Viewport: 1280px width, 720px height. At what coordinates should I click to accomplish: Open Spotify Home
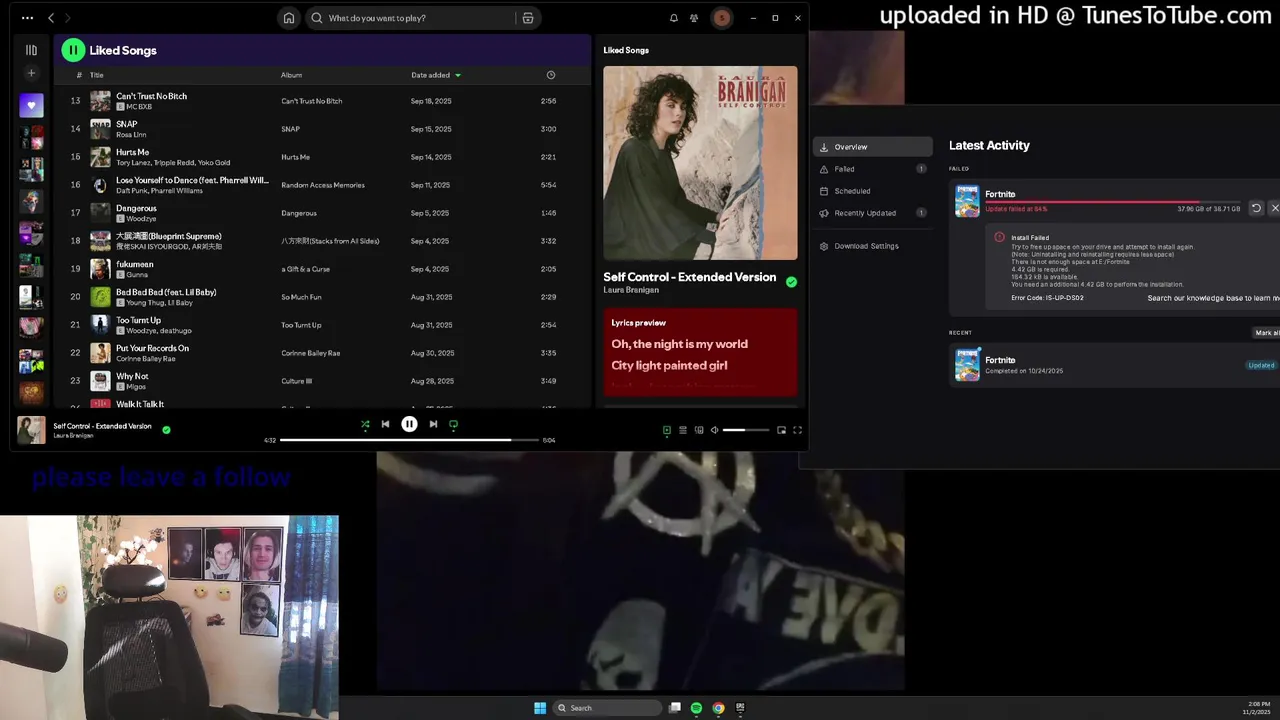(289, 18)
